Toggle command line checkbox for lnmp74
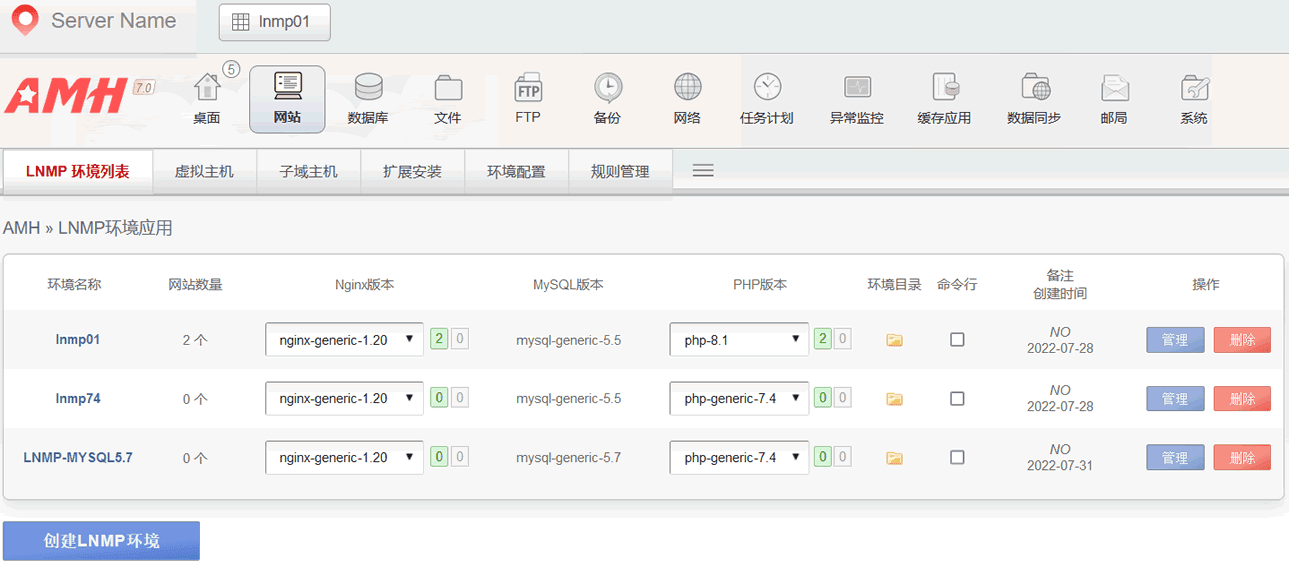 (x=957, y=399)
